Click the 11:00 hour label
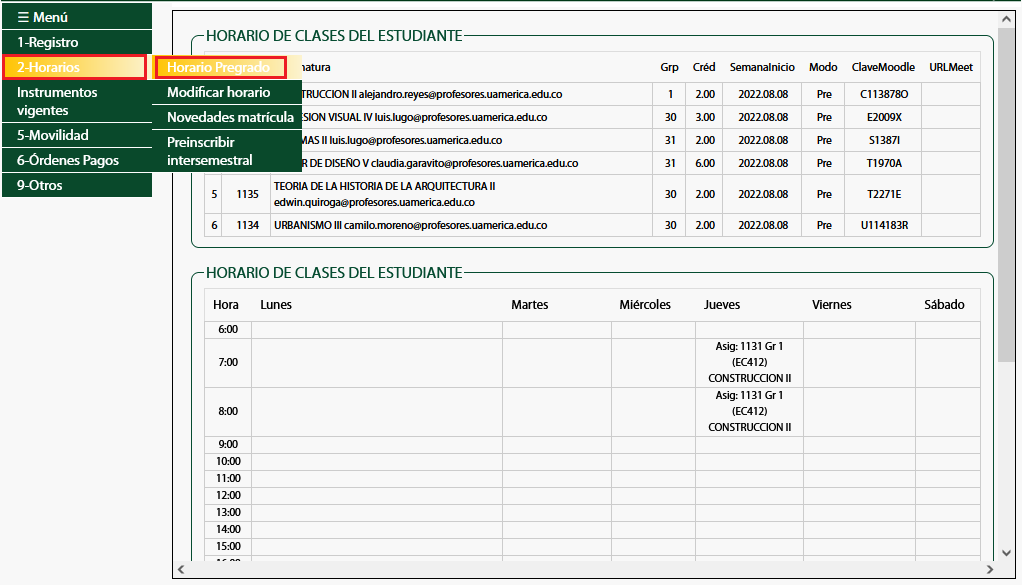Screen dimensions: 1022x585 tap(228, 479)
